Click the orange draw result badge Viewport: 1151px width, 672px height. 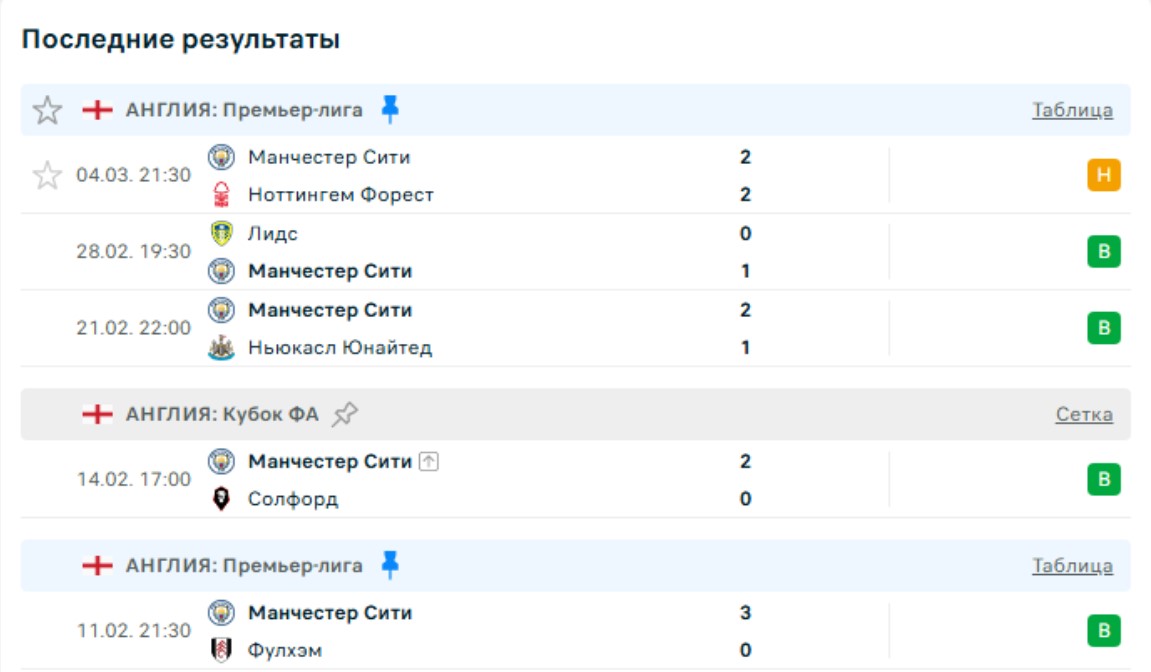(x=1104, y=176)
